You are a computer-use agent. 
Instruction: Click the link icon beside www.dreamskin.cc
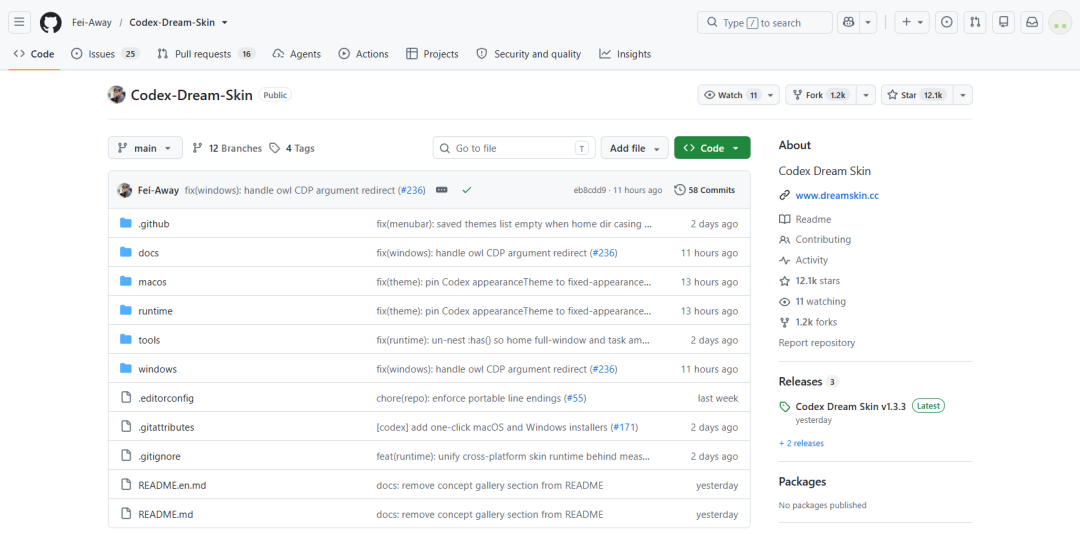coord(785,195)
